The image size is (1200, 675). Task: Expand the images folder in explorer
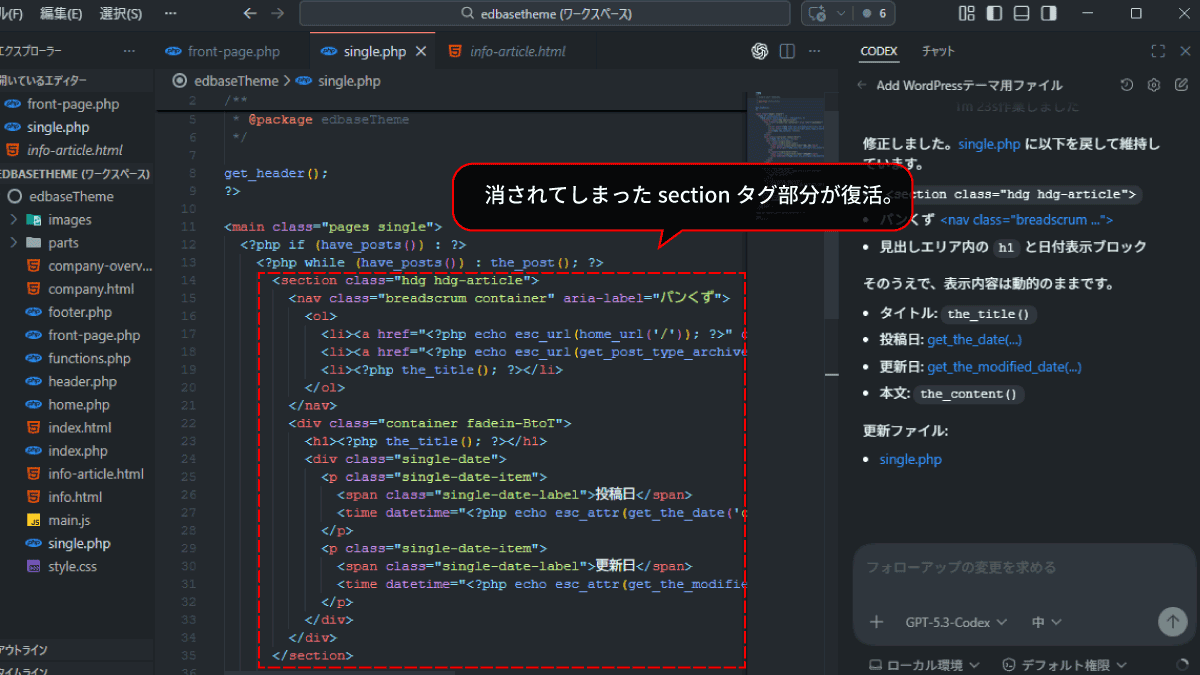[x=69, y=220]
